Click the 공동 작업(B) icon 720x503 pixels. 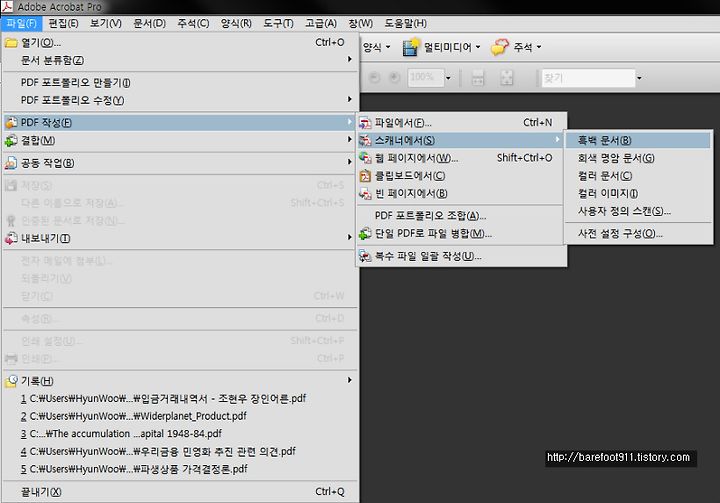(x=11, y=163)
